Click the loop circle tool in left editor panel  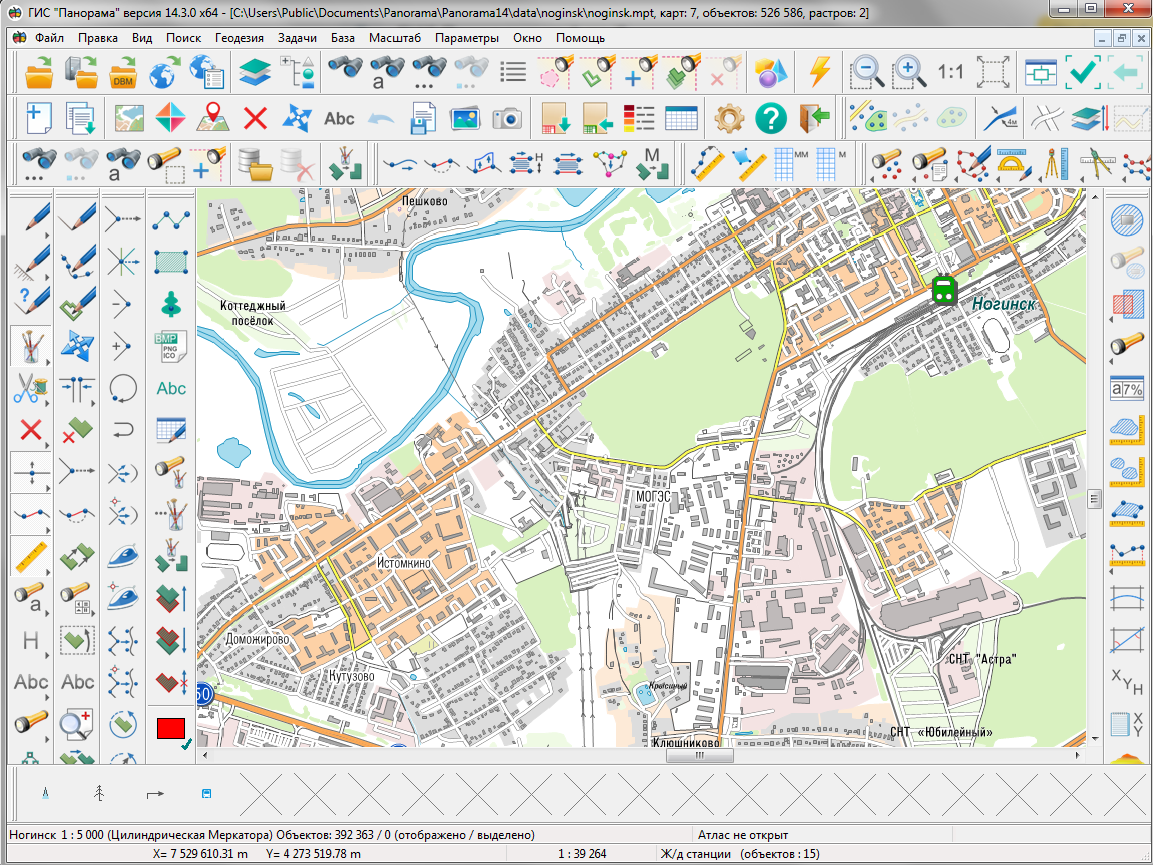123,388
